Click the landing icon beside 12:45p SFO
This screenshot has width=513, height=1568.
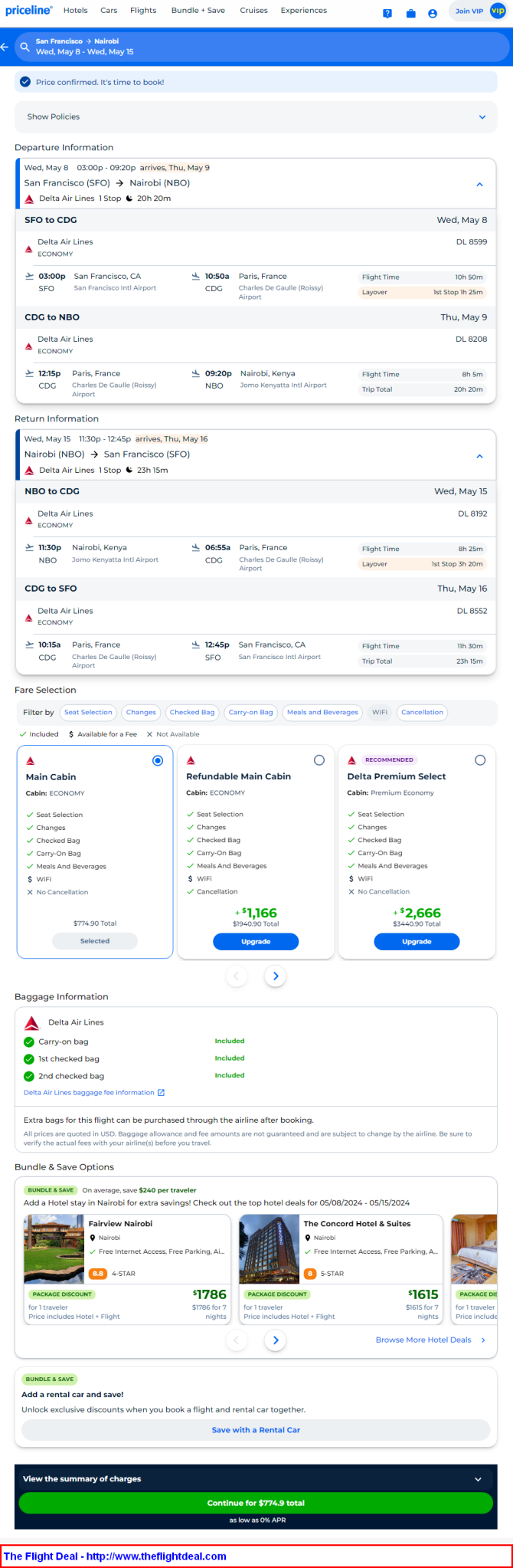point(196,645)
